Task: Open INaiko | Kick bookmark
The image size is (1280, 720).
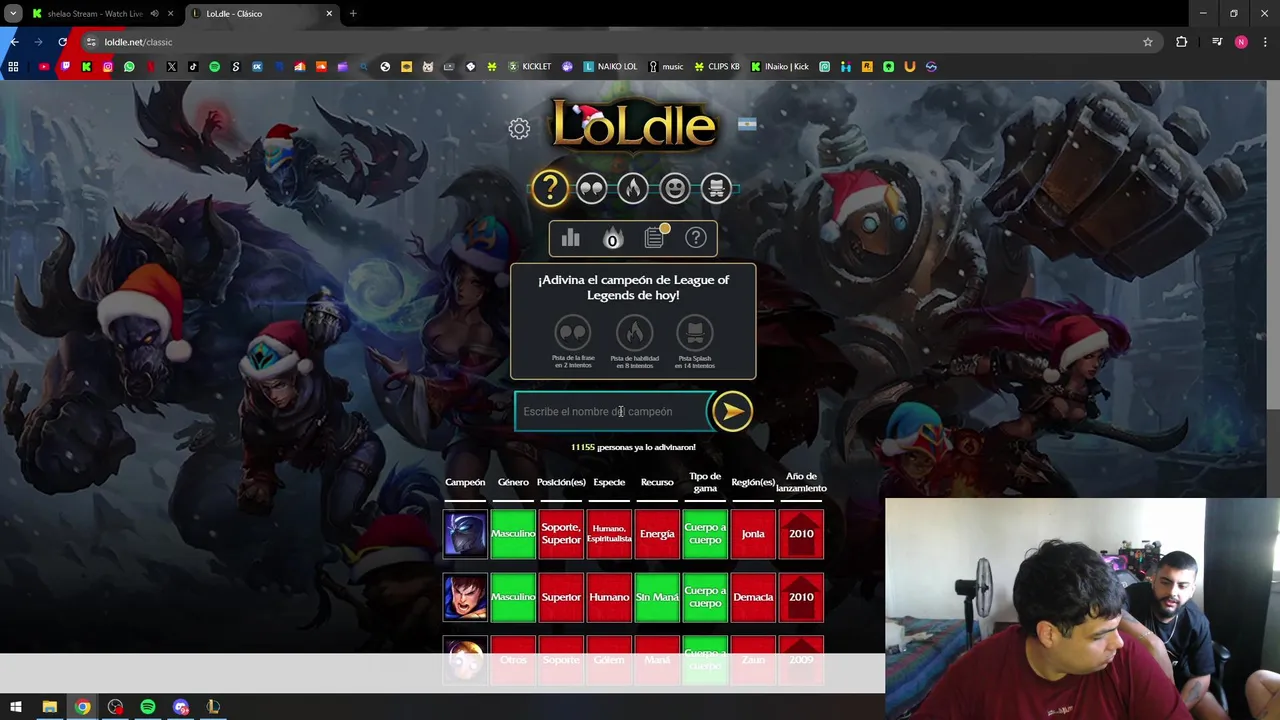Action: click(780, 67)
